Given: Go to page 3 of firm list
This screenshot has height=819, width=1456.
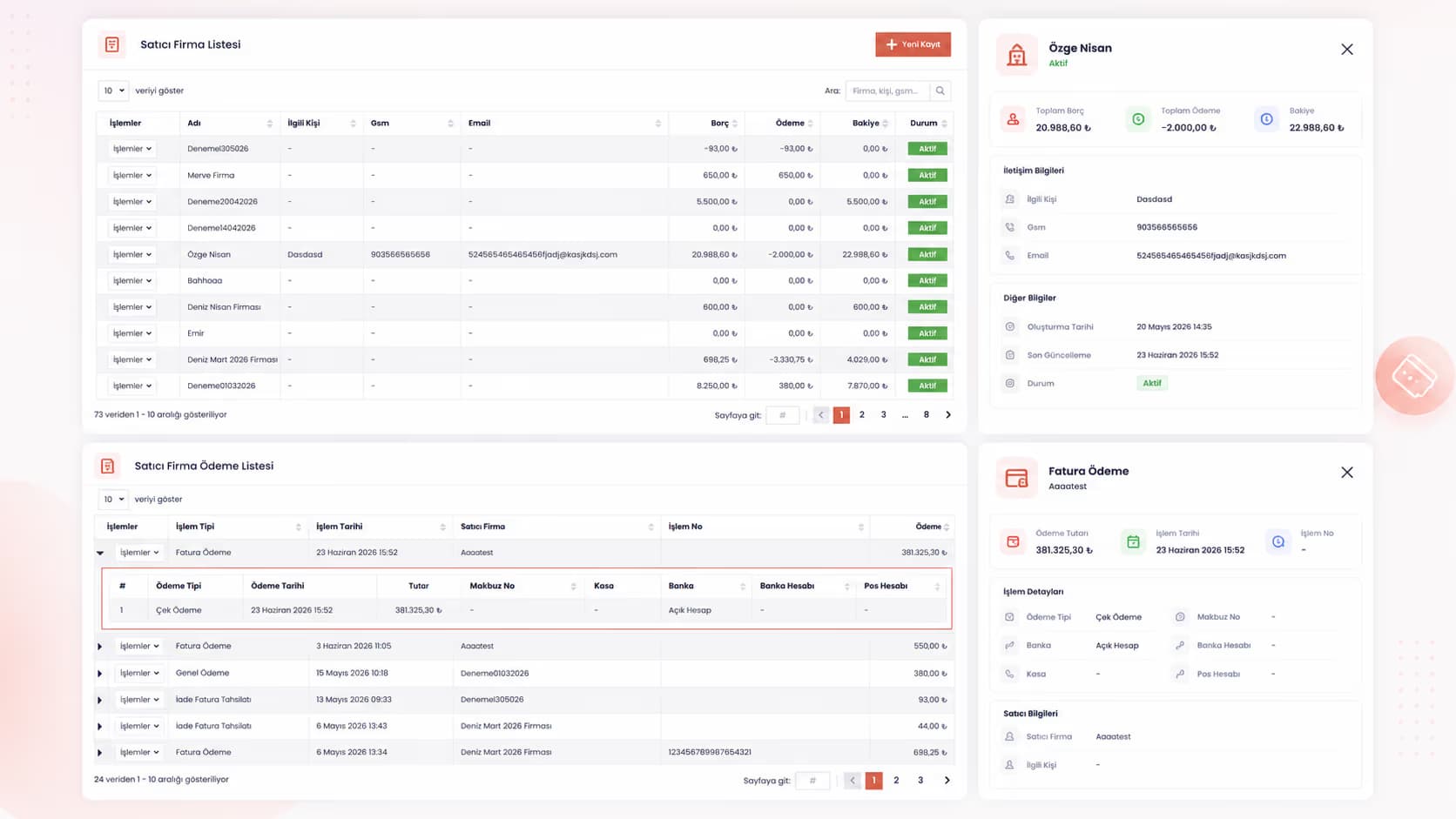Looking at the screenshot, I should (x=883, y=415).
